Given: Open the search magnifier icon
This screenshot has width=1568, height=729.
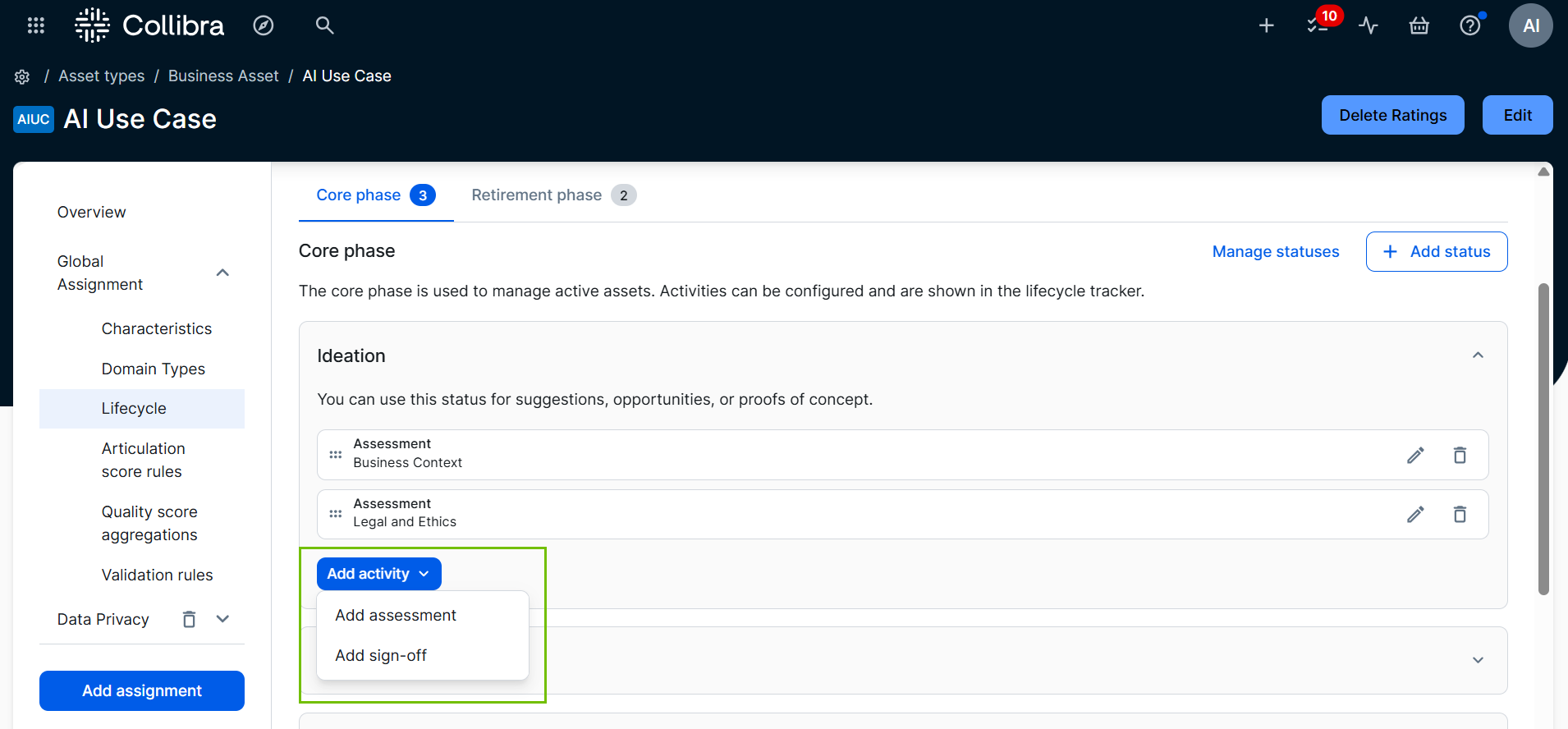Looking at the screenshot, I should 324,25.
